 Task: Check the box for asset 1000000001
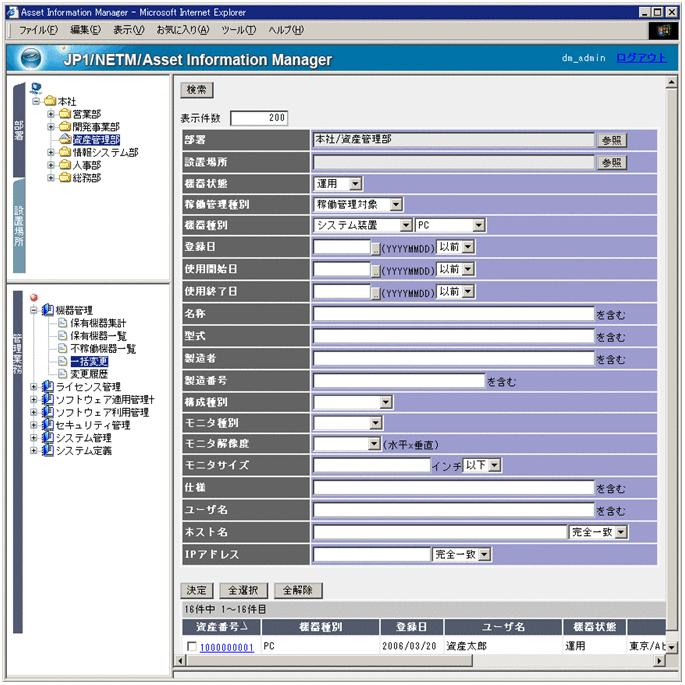[192, 647]
